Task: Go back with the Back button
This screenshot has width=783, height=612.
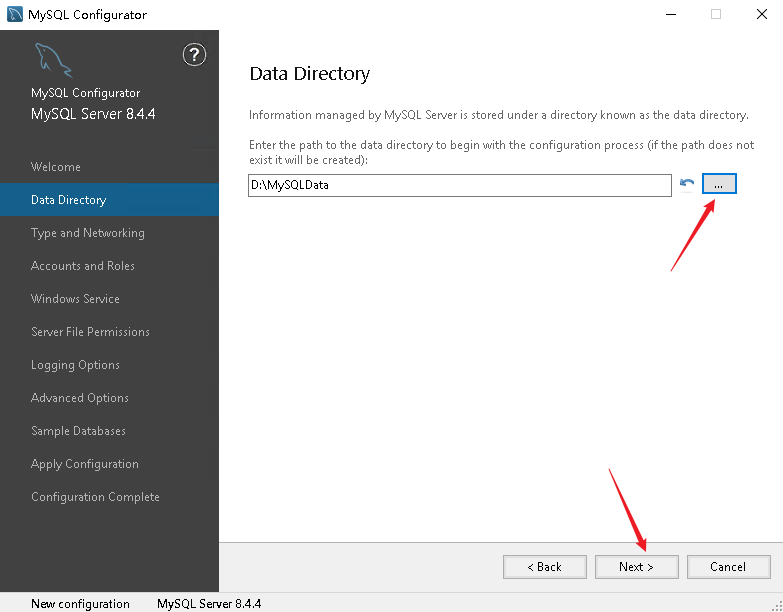Action: click(x=545, y=567)
